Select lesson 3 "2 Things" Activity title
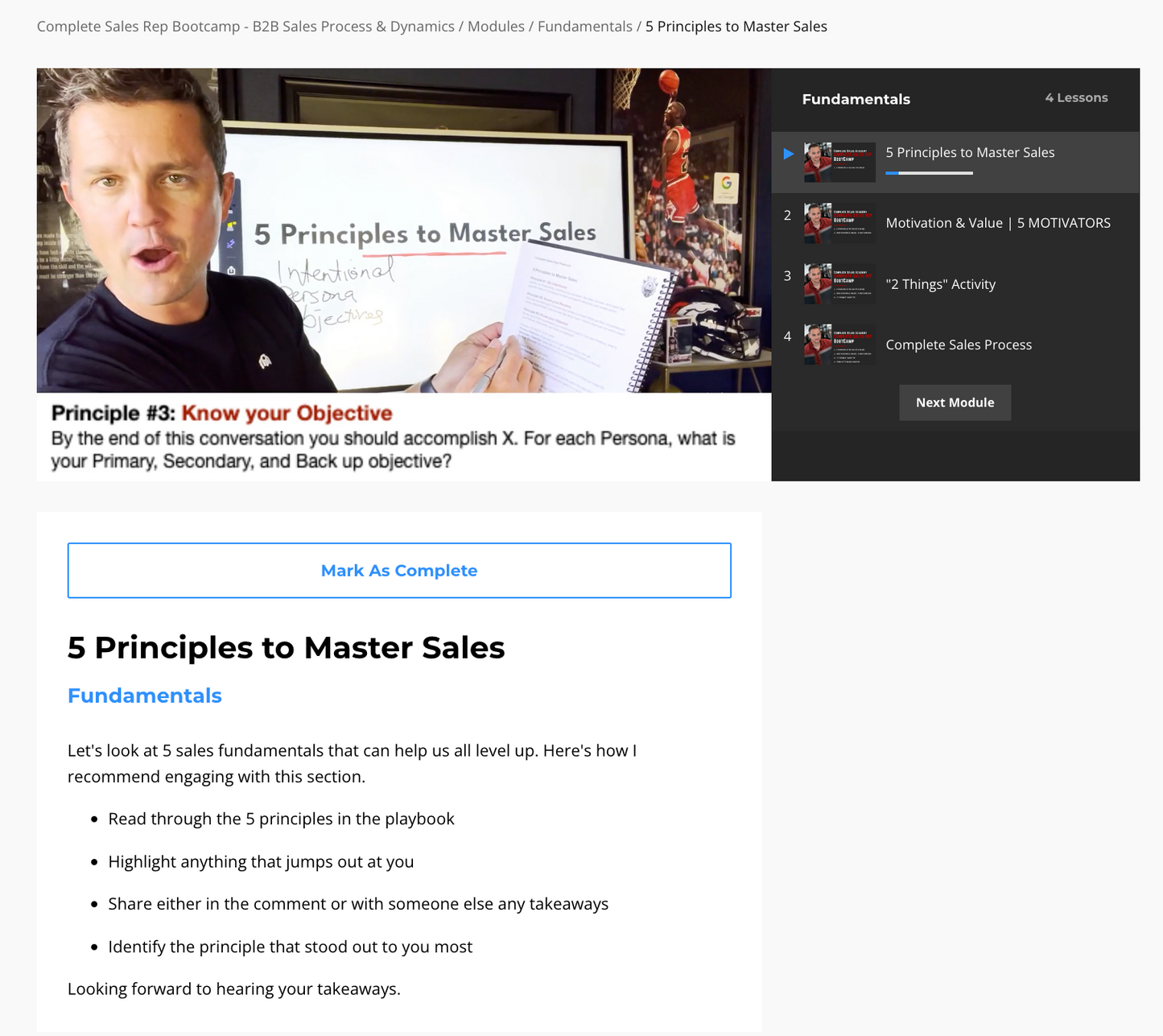 (x=940, y=284)
